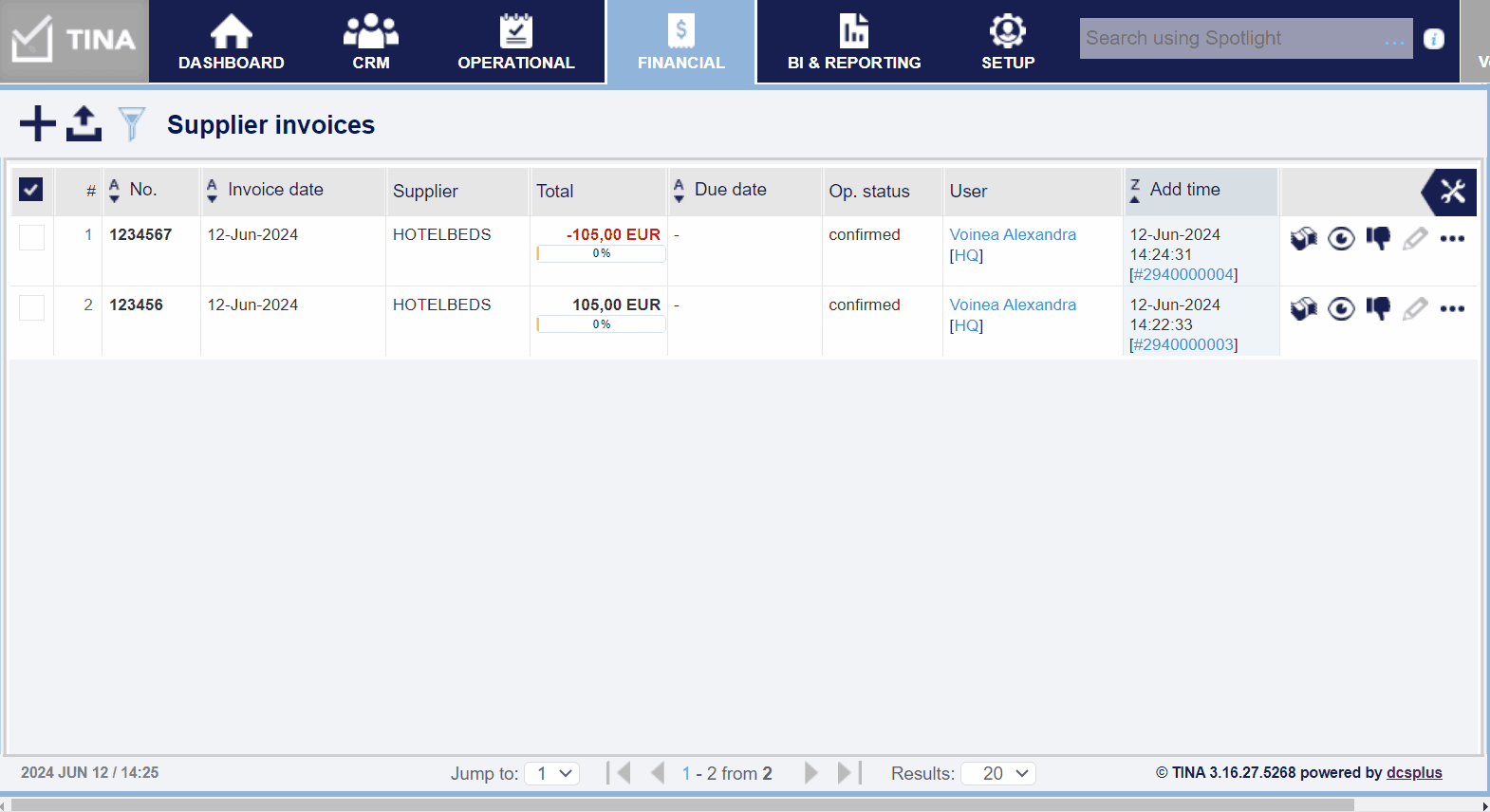Expand the Jump to page dropdown
The image size is (1490, 812).
pyautogui.click(x=552, y=773)
